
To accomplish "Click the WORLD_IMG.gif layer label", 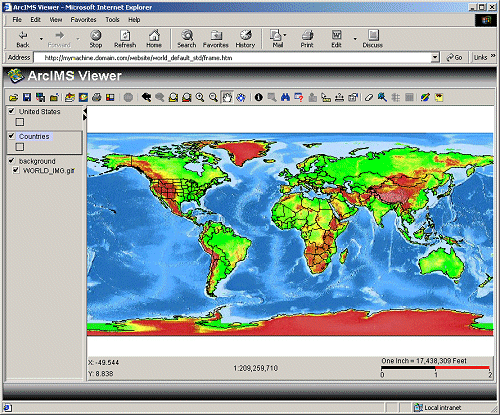I will pos(48,171).
